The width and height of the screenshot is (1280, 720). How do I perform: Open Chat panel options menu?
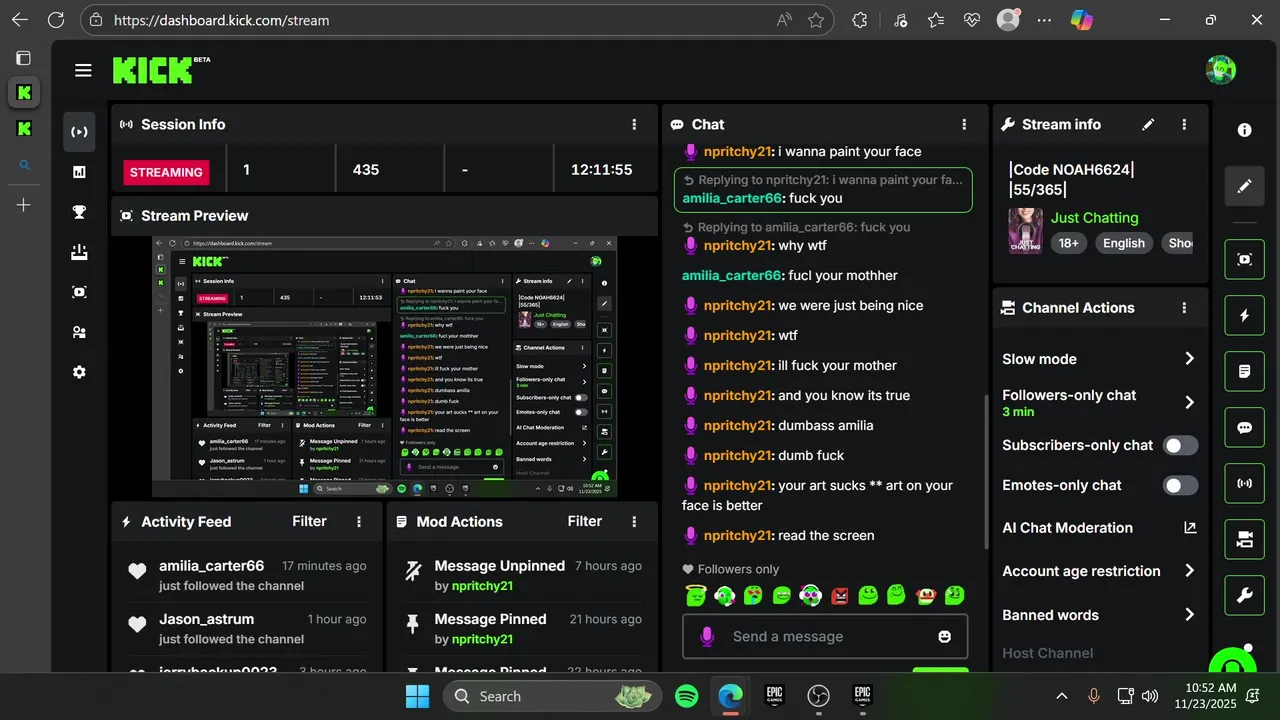[964, 124]
